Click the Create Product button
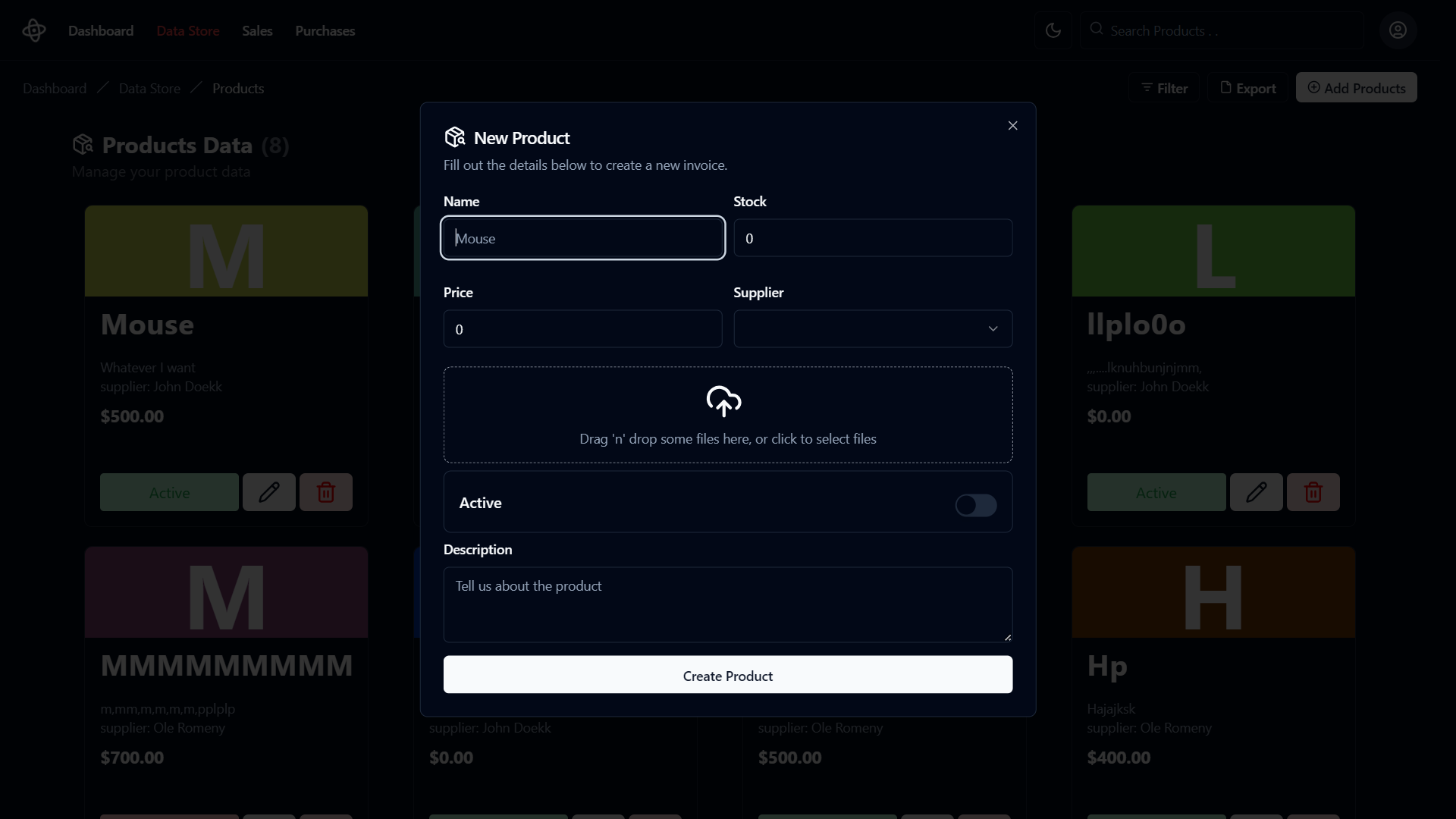This screenshot has height=819, width=1456. (x=728, y=675)
